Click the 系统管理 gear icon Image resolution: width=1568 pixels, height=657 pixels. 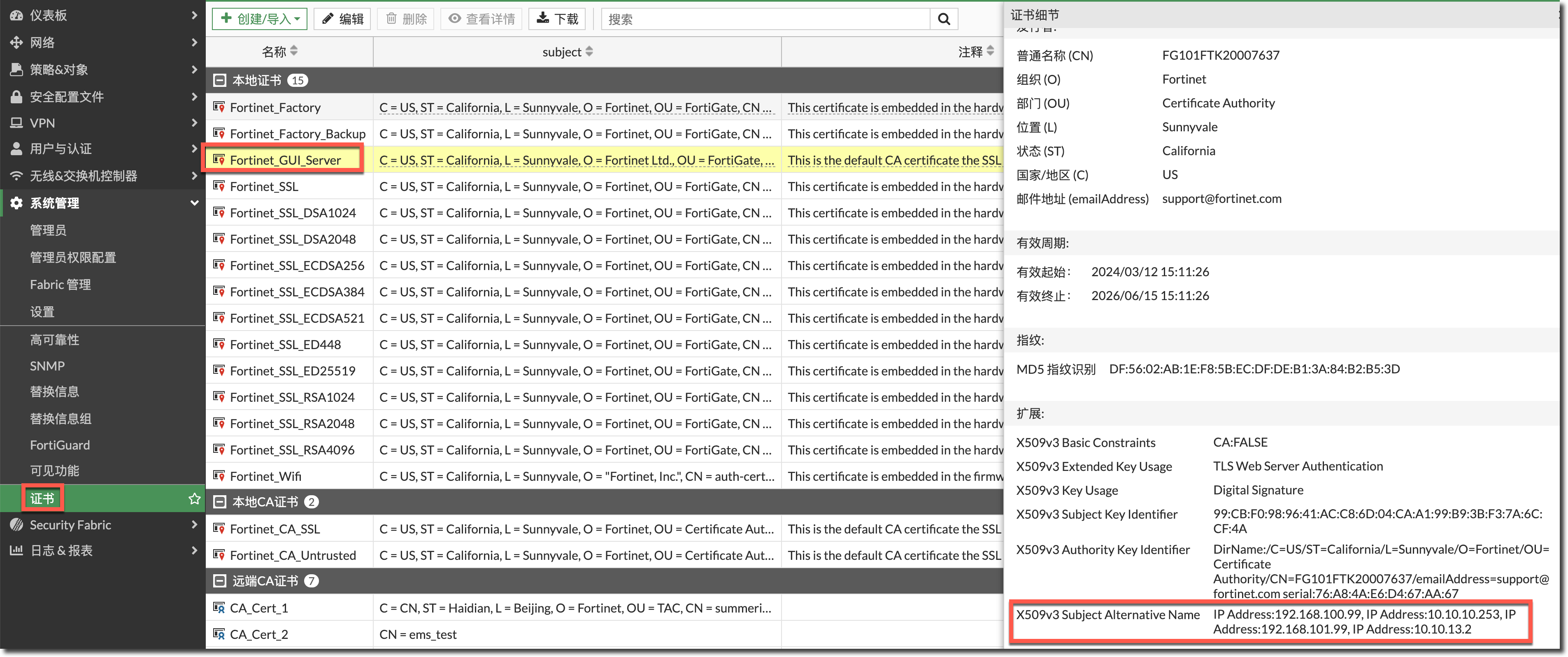[x=16, y=203]
